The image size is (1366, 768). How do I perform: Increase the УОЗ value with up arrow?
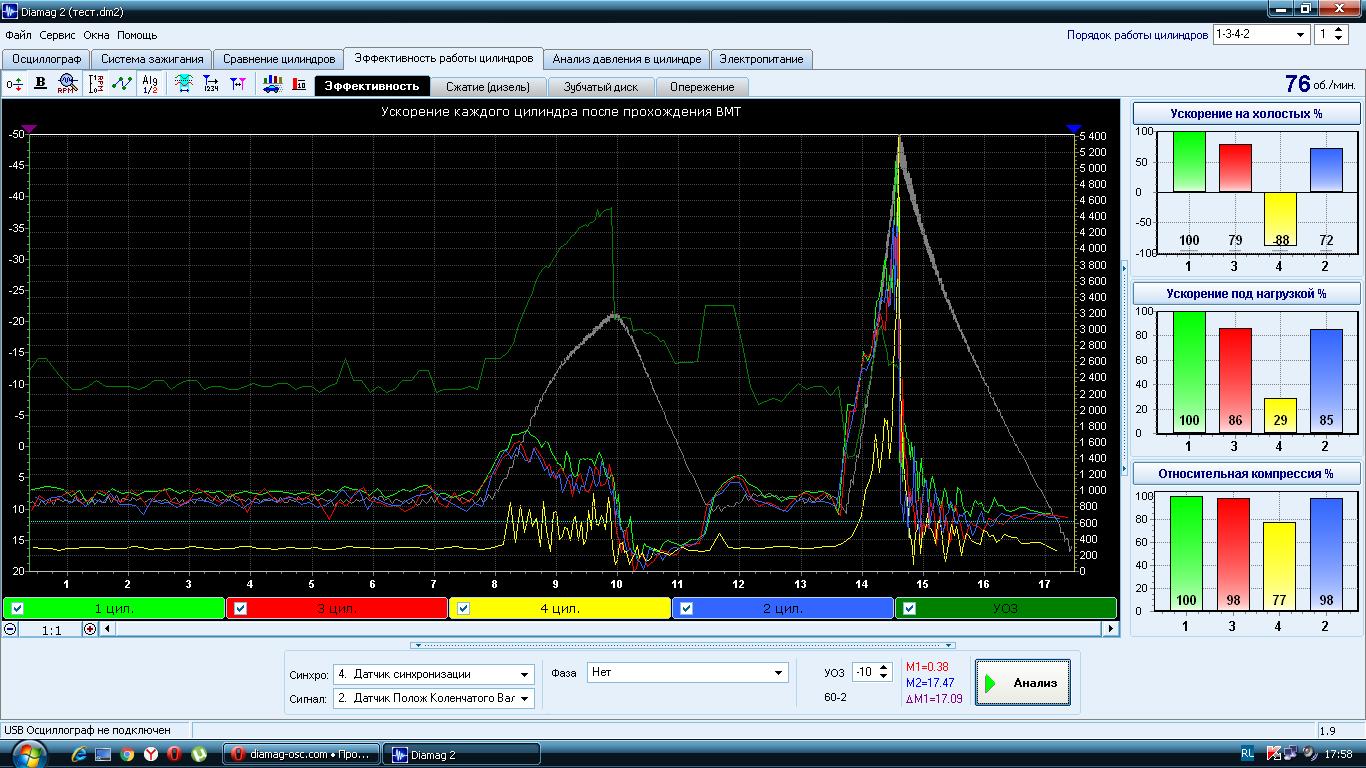click(883, 668)
